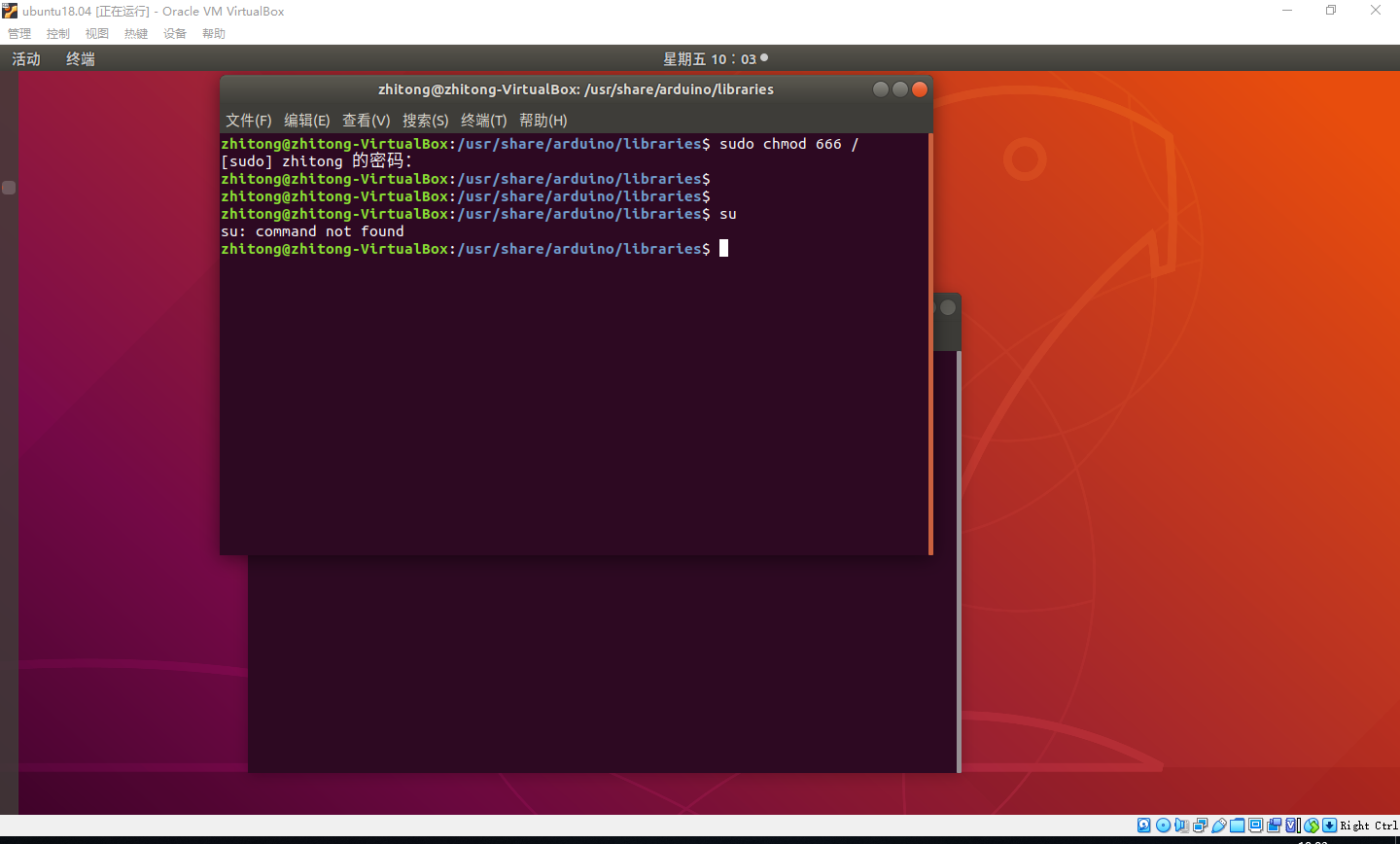Image resolution: width=1400 pixels, height=844 pixels.
Task: Click the Right Ctrl host key indicator
Action: point(1366,825)
